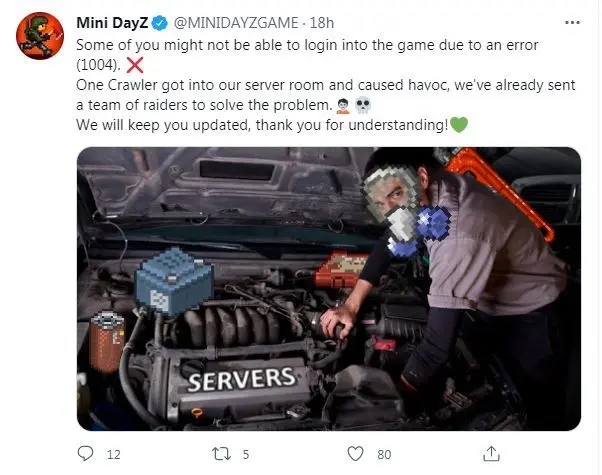Image resolution: width=602 pixels, height=475 pixels.
Task: Click the green heart emoji
Action: 459,125
